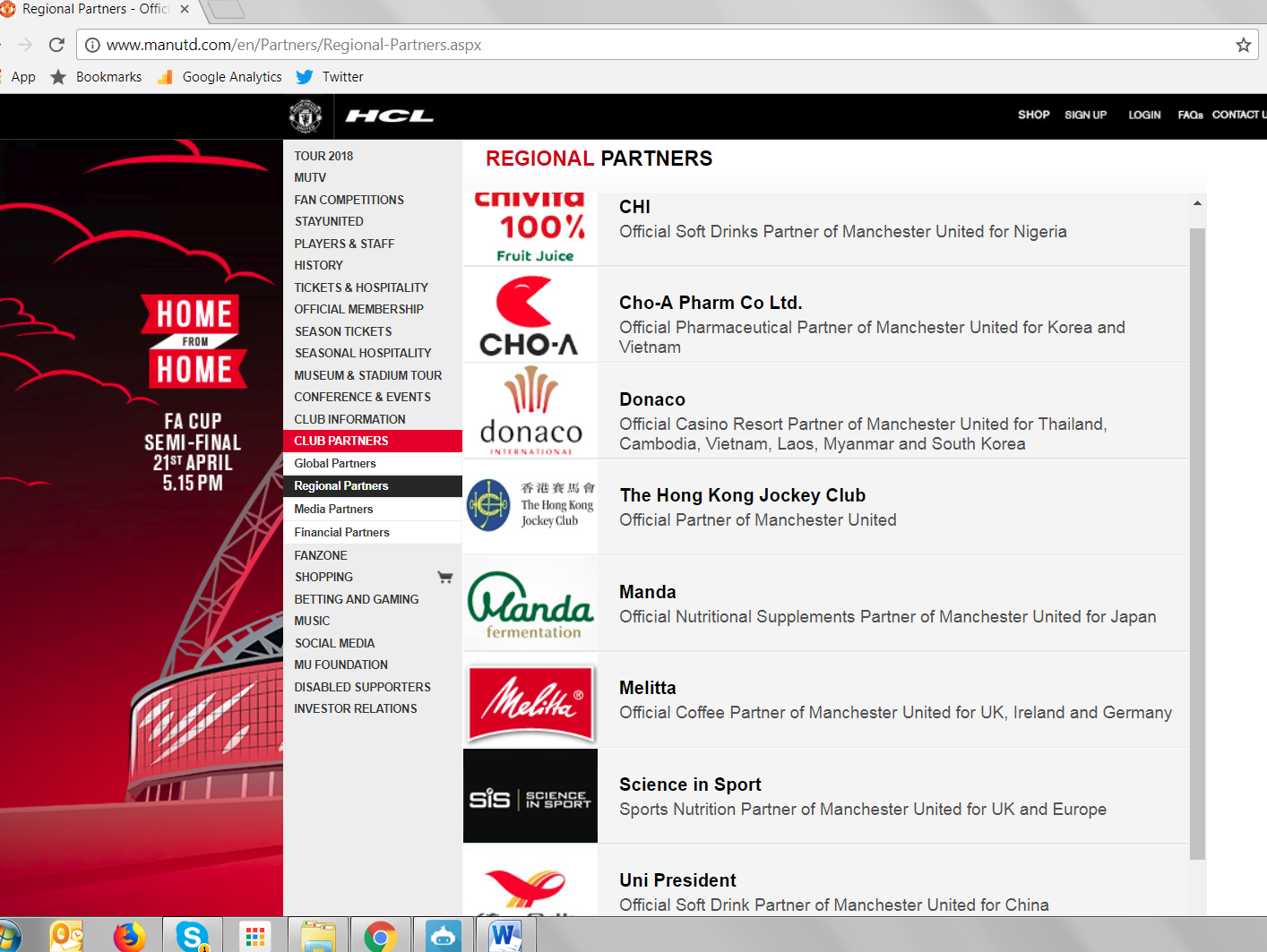
Task: Open the blue robot app in taskbar
Action: tap(444, 937)
